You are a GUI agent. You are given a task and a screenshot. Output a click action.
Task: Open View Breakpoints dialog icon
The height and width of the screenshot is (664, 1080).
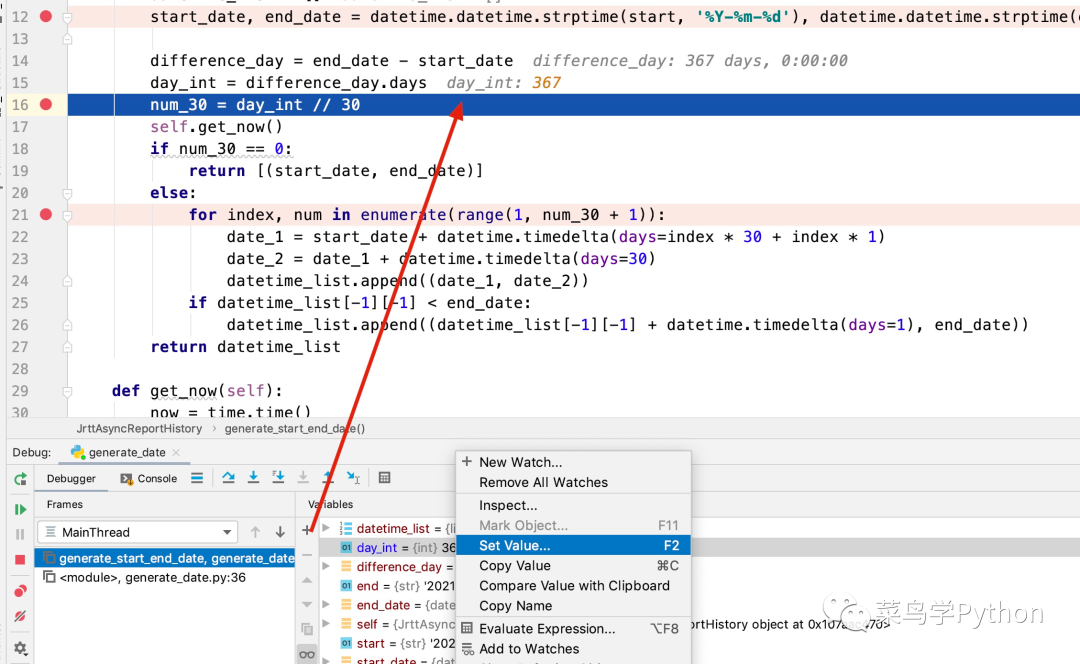pyautogui.click(x=20, y=591)
